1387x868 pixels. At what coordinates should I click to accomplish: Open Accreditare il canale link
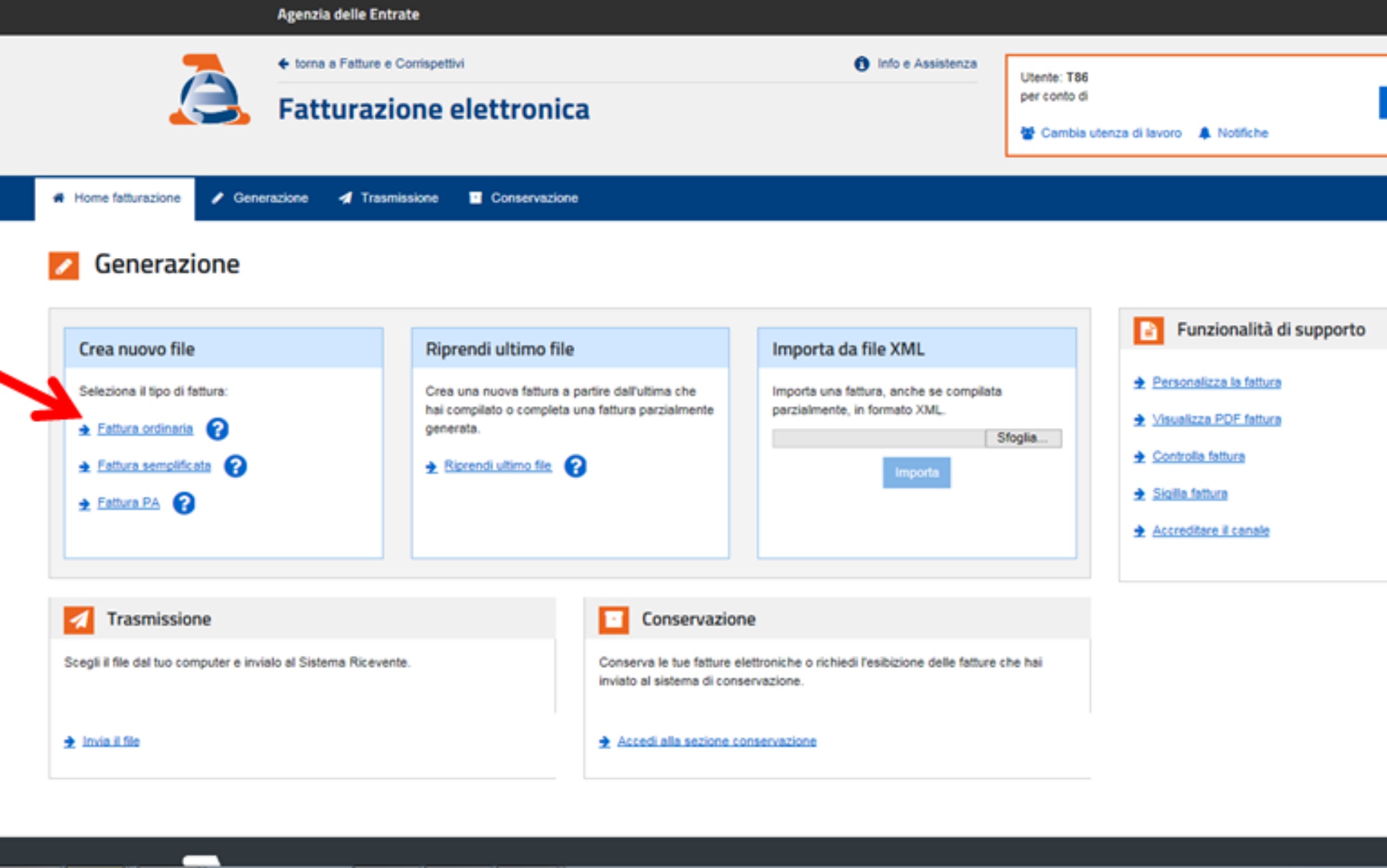[x=1211, y=531]
